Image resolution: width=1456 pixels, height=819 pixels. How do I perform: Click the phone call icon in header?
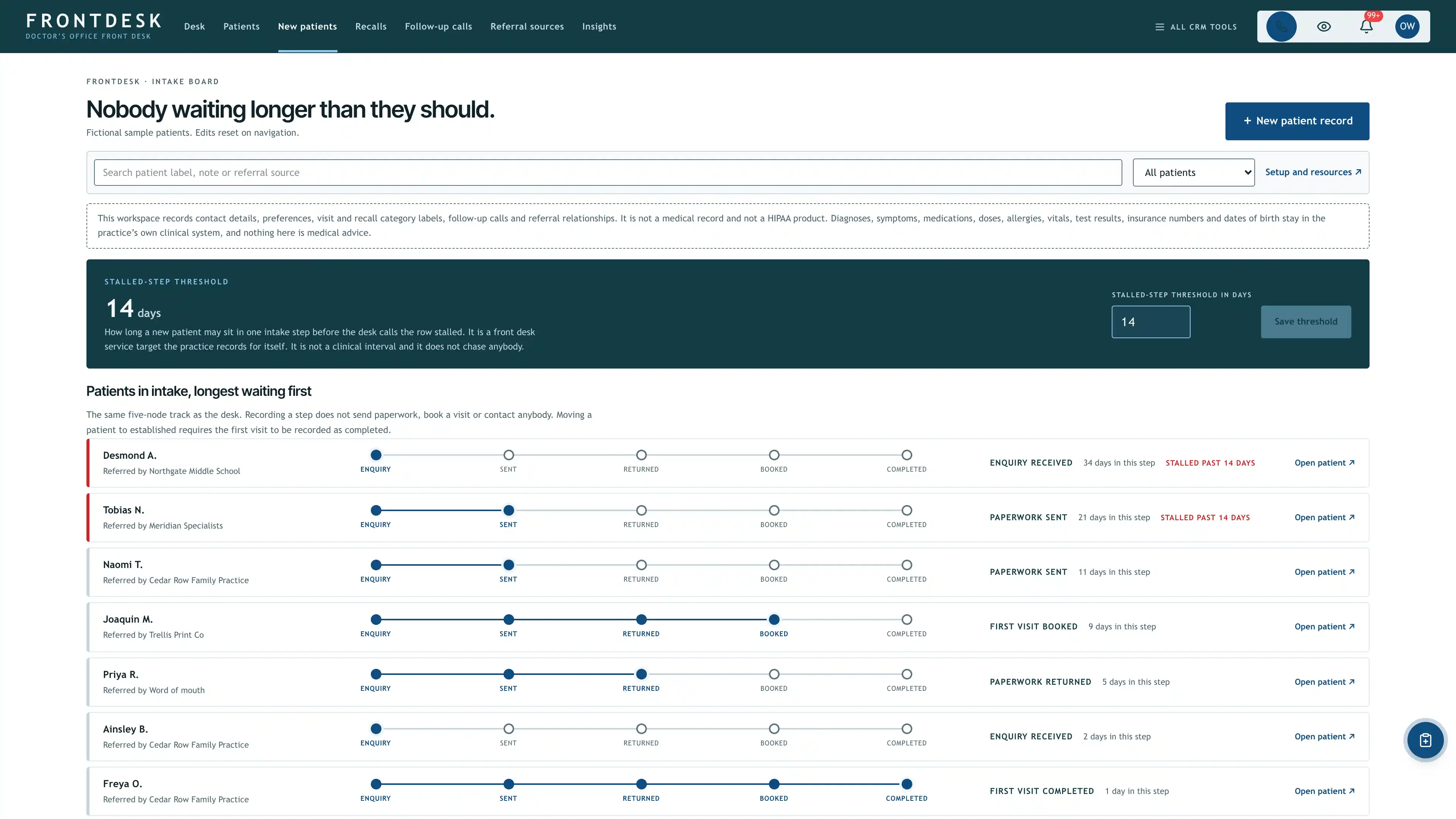coord(1281,27)
